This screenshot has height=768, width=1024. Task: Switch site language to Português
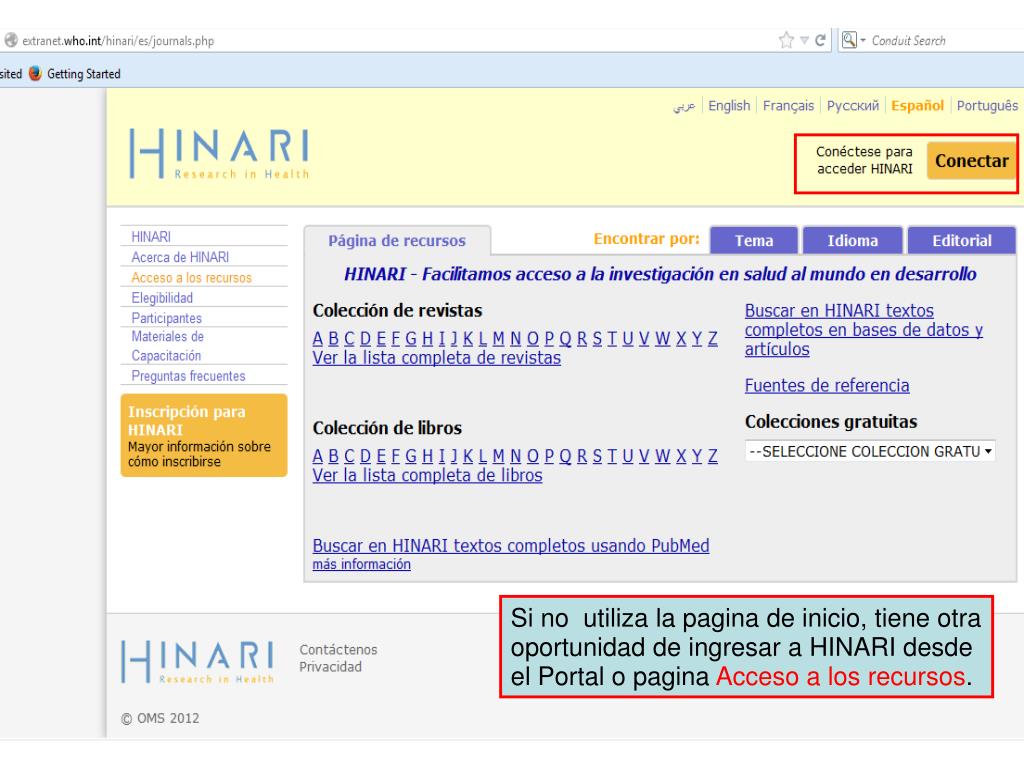click(987, 106)
